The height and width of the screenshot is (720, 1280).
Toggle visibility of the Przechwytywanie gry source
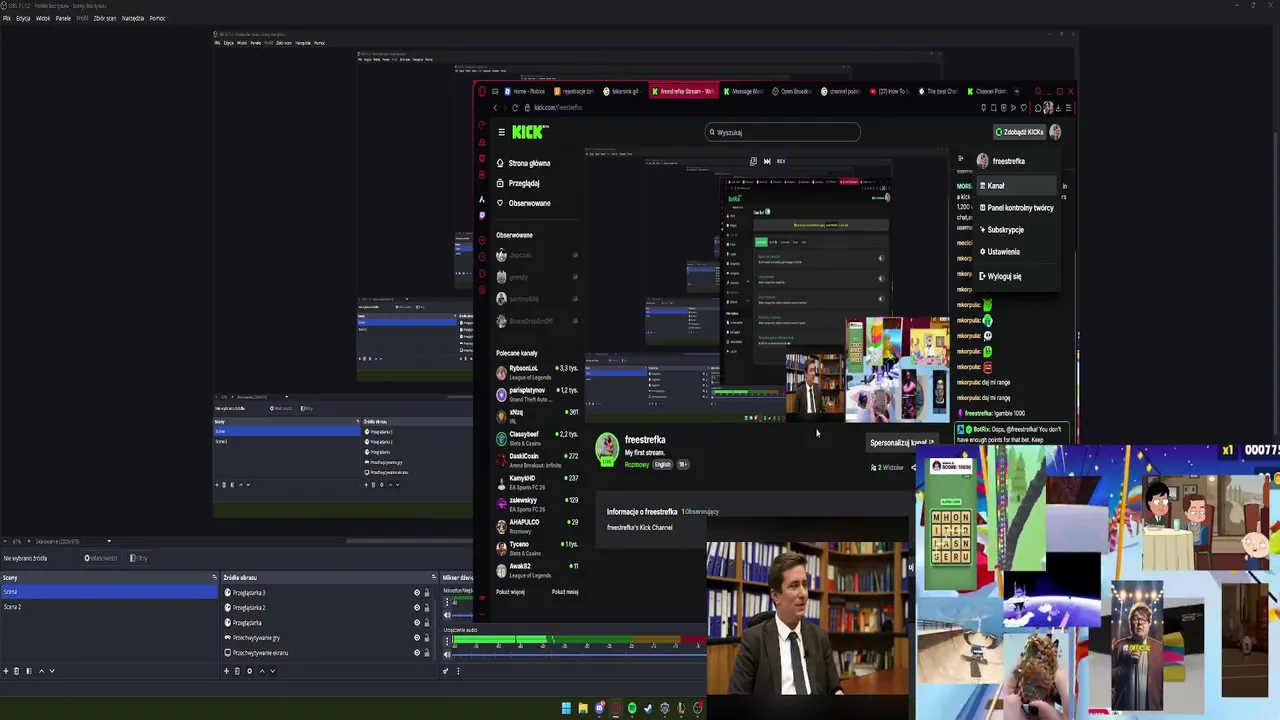[417, 638]
